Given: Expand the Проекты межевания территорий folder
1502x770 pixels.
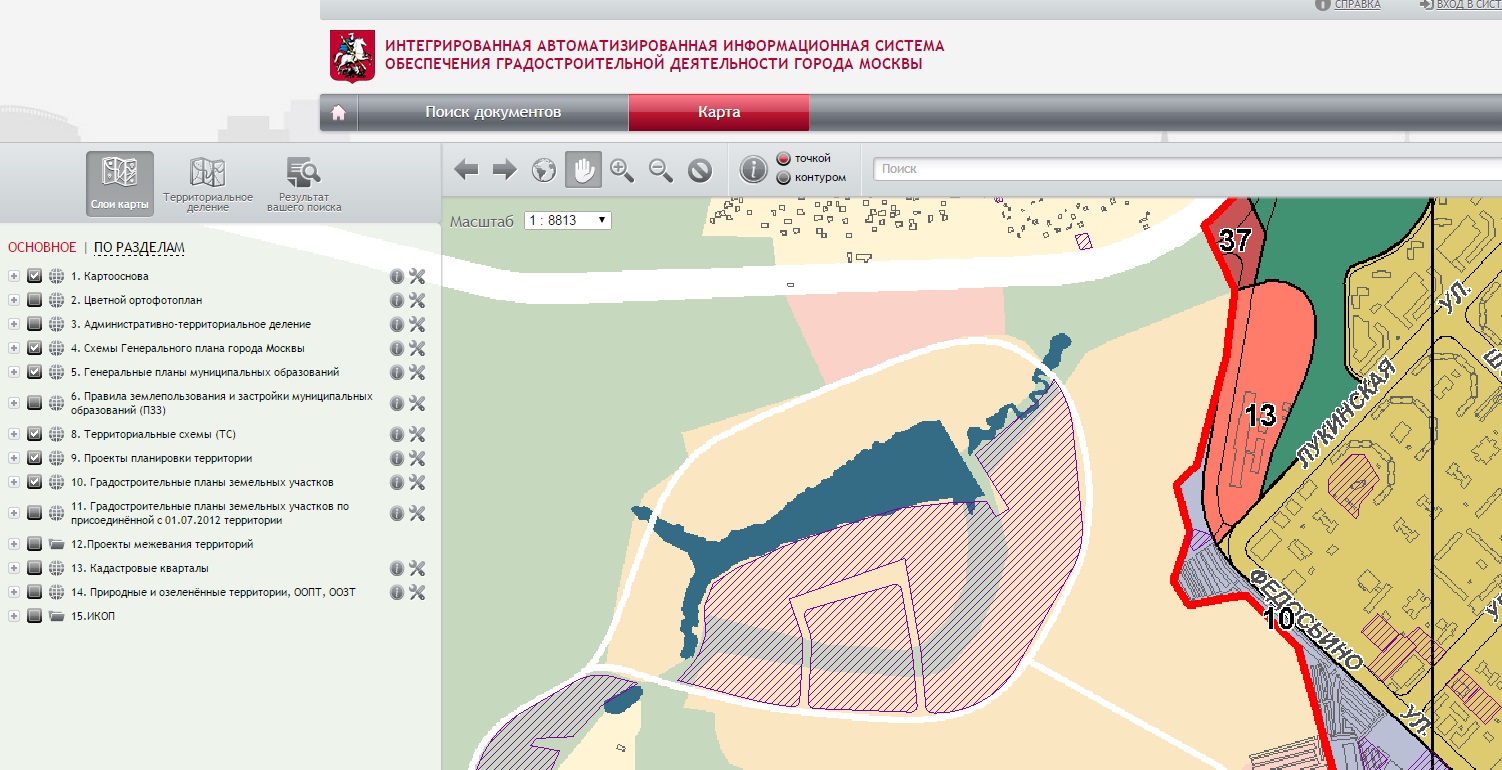Looking at the screenshot, I should coord(14,544).
